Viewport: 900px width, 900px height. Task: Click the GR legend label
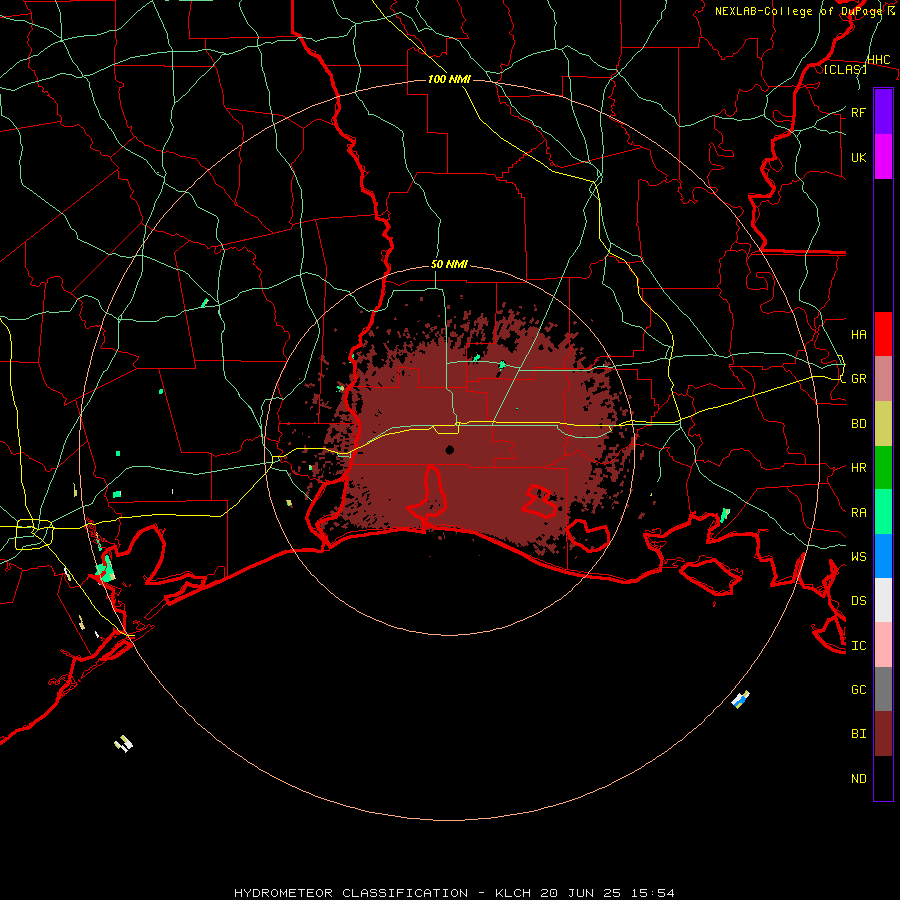858,379
